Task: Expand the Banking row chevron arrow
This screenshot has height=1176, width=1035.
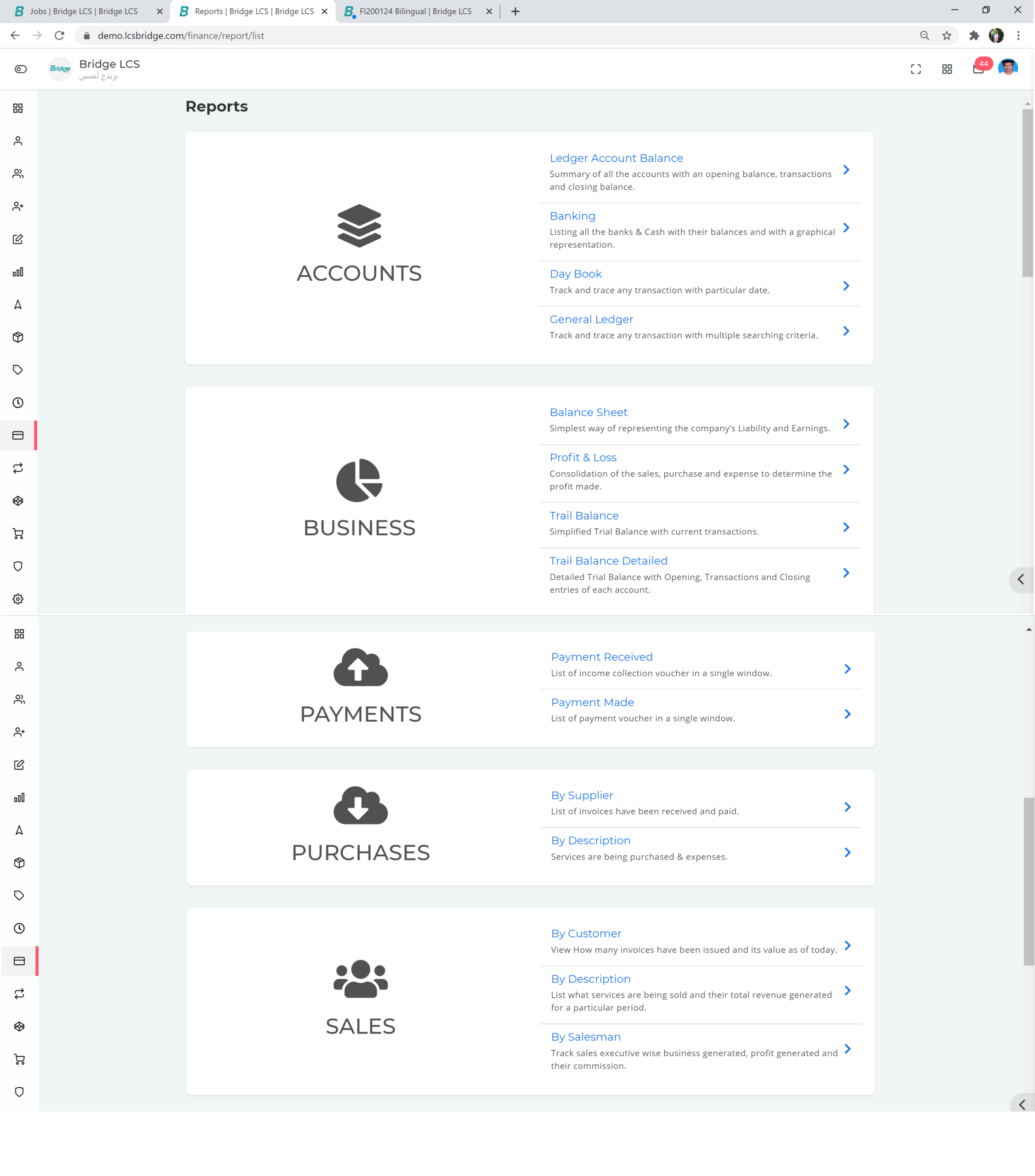Action: (x=846, y=228)
